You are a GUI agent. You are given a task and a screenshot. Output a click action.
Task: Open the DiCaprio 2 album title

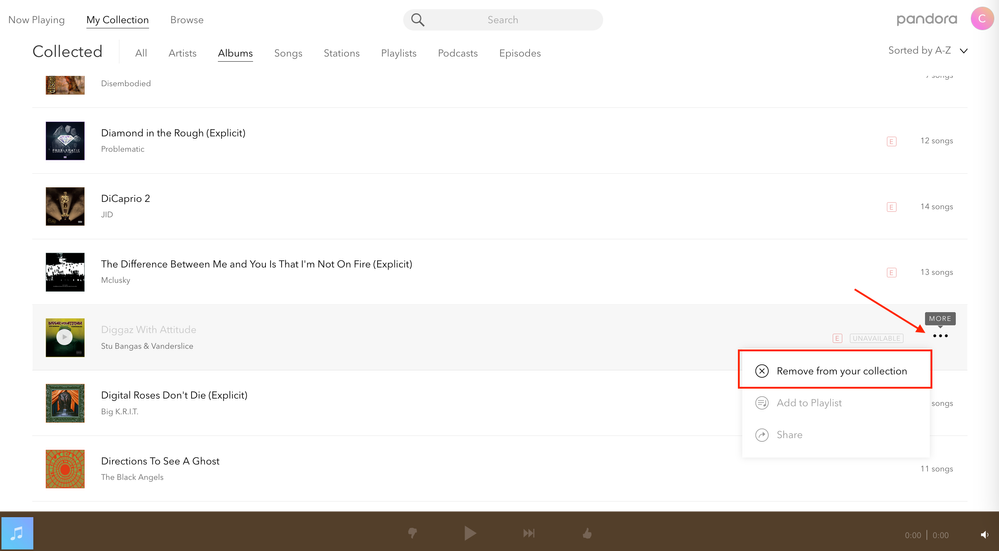[x=125, y=199]
